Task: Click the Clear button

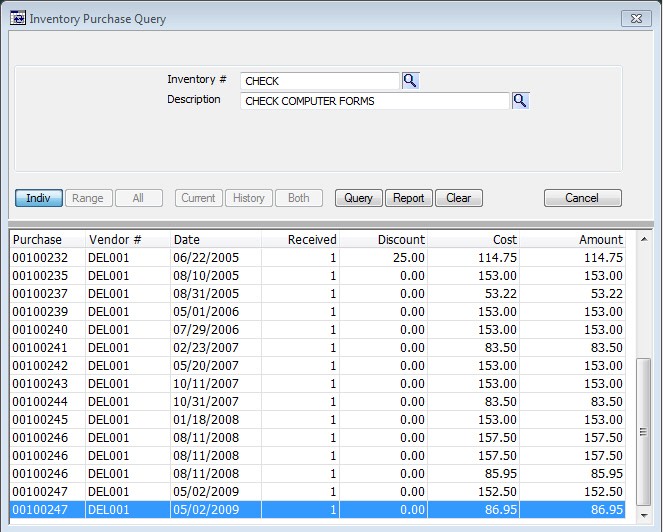Action: point(459,198)
